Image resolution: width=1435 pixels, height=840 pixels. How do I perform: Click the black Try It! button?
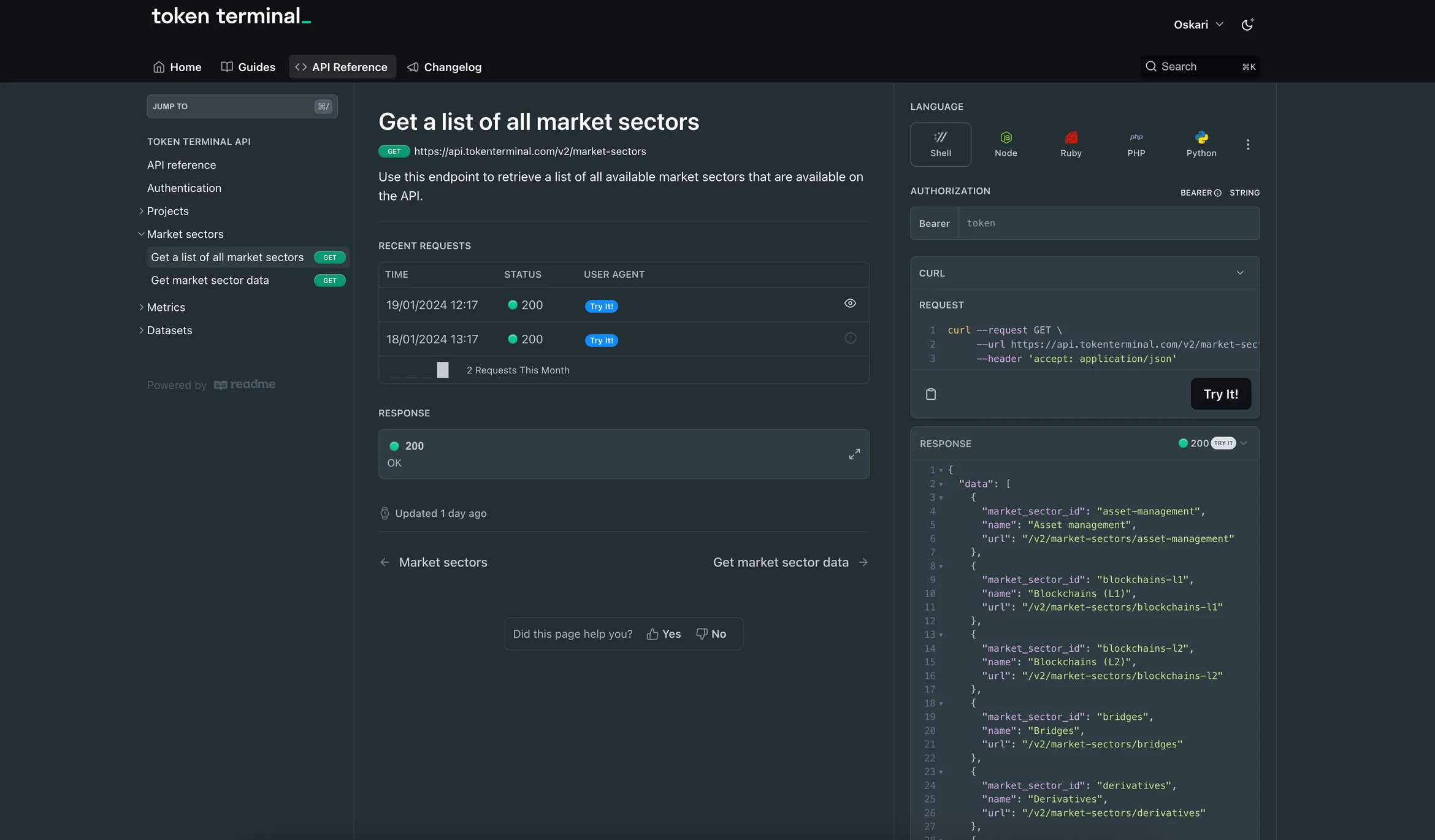coord(1220,394)
